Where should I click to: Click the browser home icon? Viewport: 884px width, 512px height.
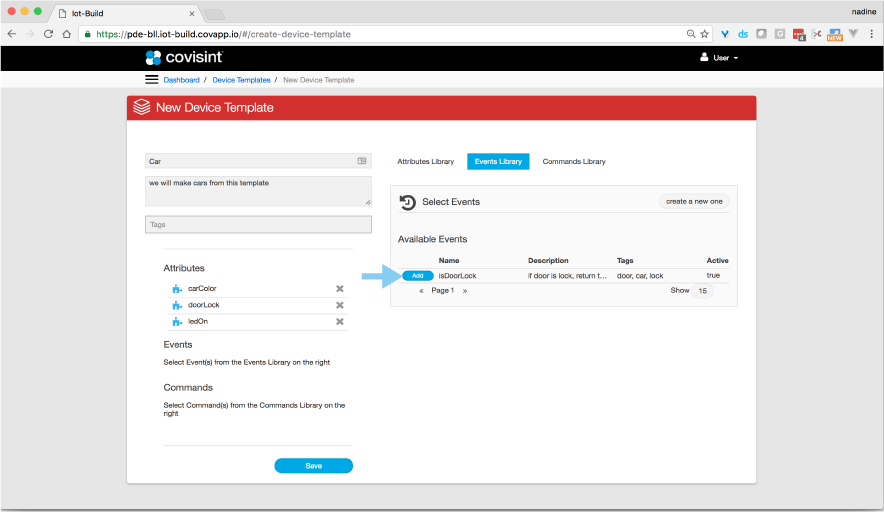click(x=67, y=33)
